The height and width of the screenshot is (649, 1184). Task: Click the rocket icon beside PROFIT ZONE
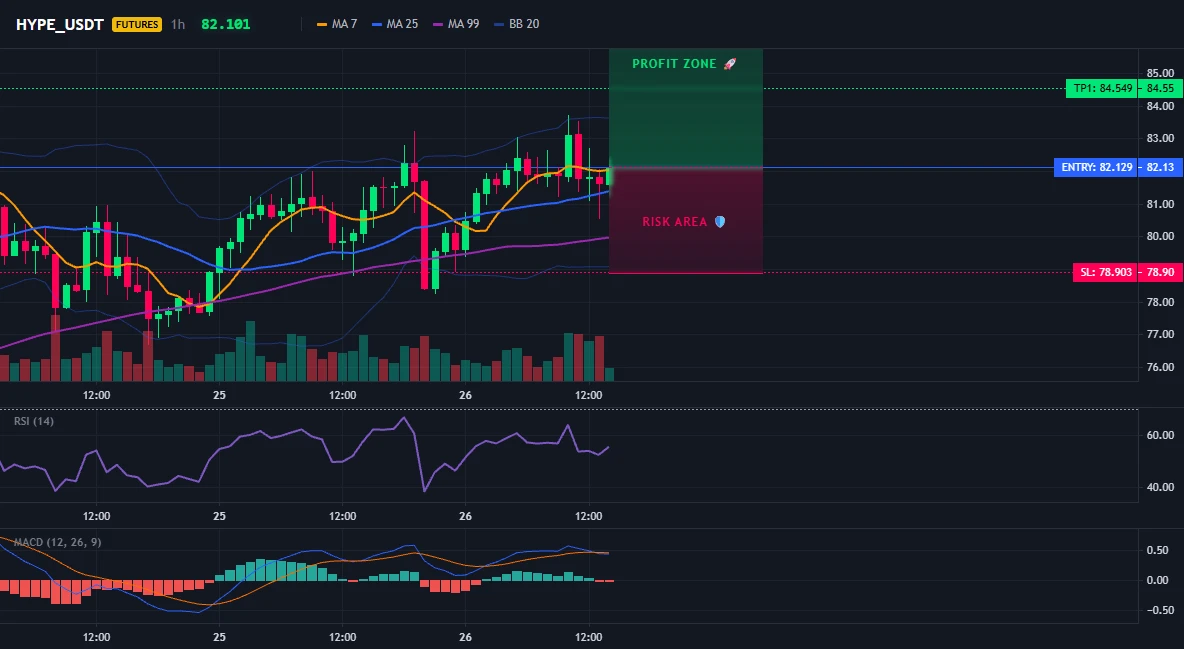729,64
